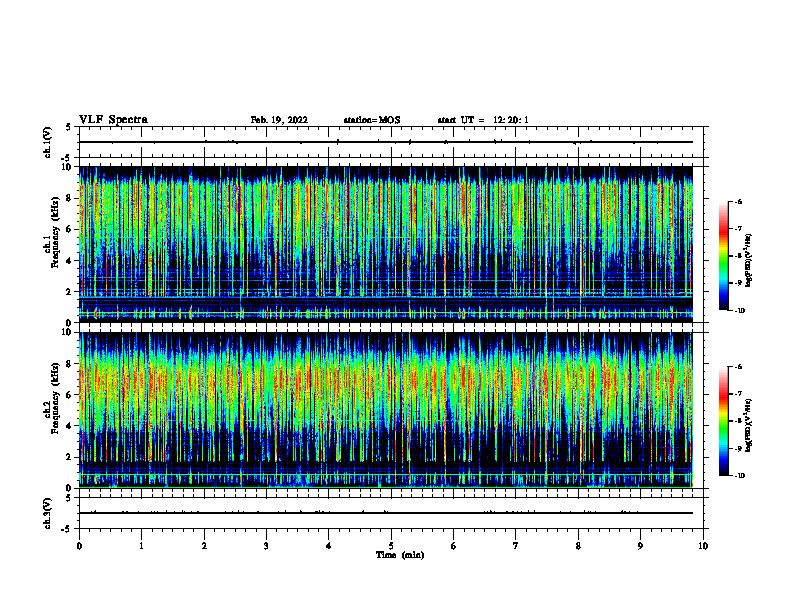Select the date text "Feb. 19, 2022"

(279, 120)
